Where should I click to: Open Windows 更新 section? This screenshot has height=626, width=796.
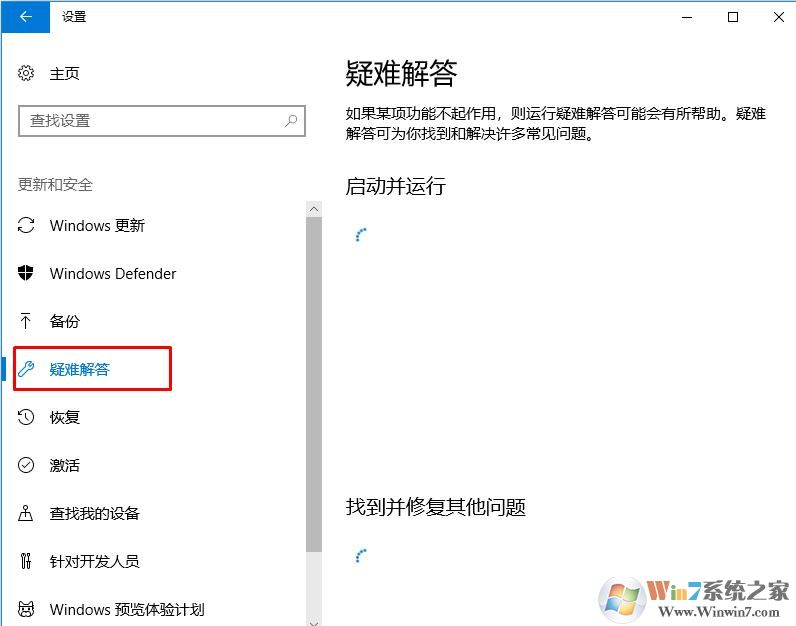click(x=97, y=225)
